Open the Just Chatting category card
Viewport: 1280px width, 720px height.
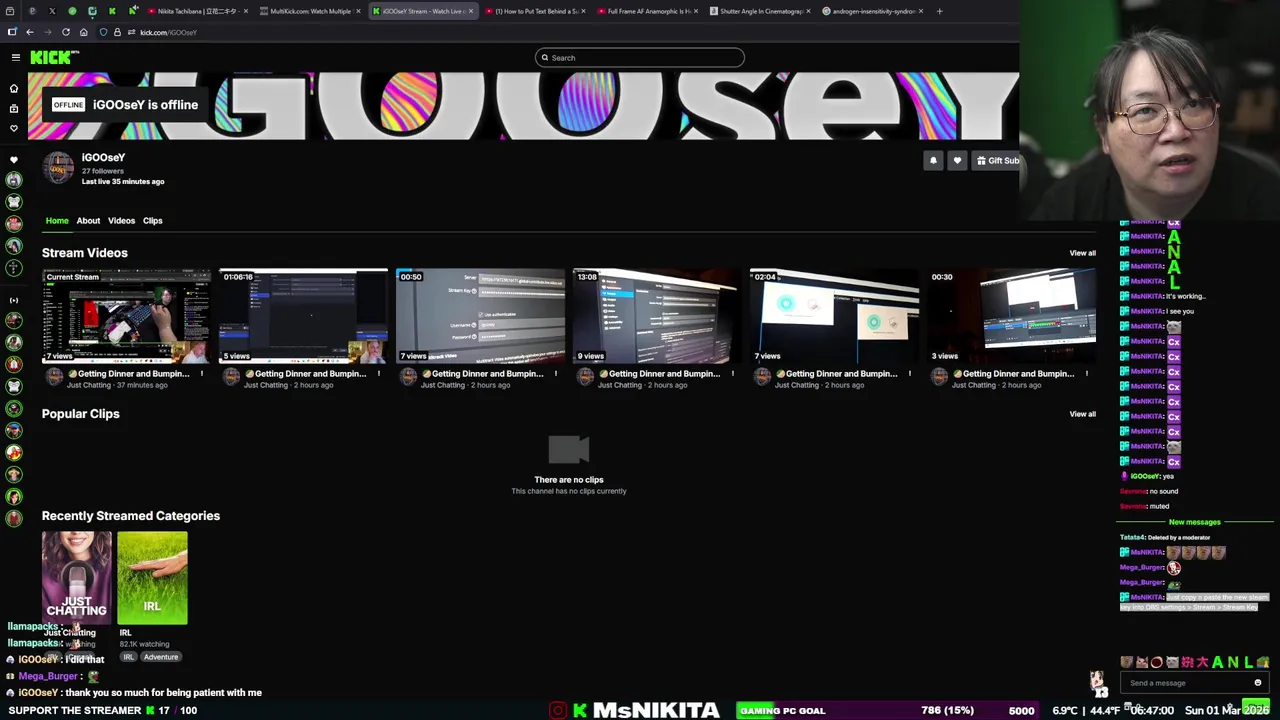tap(76, 578)
